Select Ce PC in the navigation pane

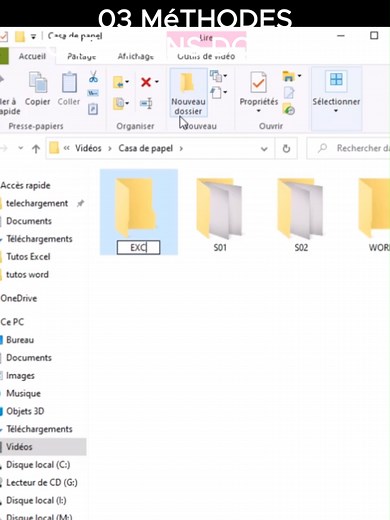[12, 322]
